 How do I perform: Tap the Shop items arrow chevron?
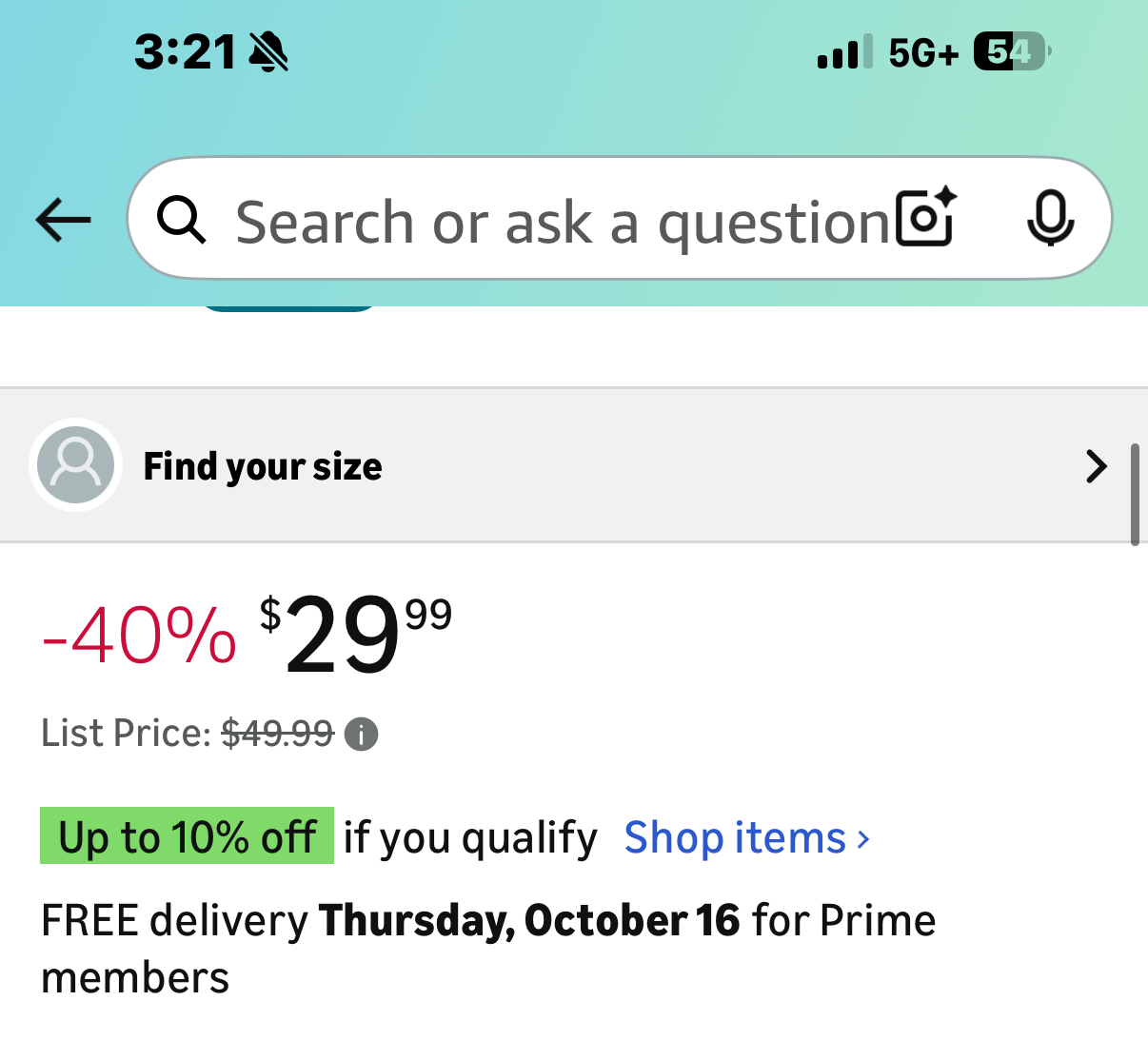click(x=863, y=839)
